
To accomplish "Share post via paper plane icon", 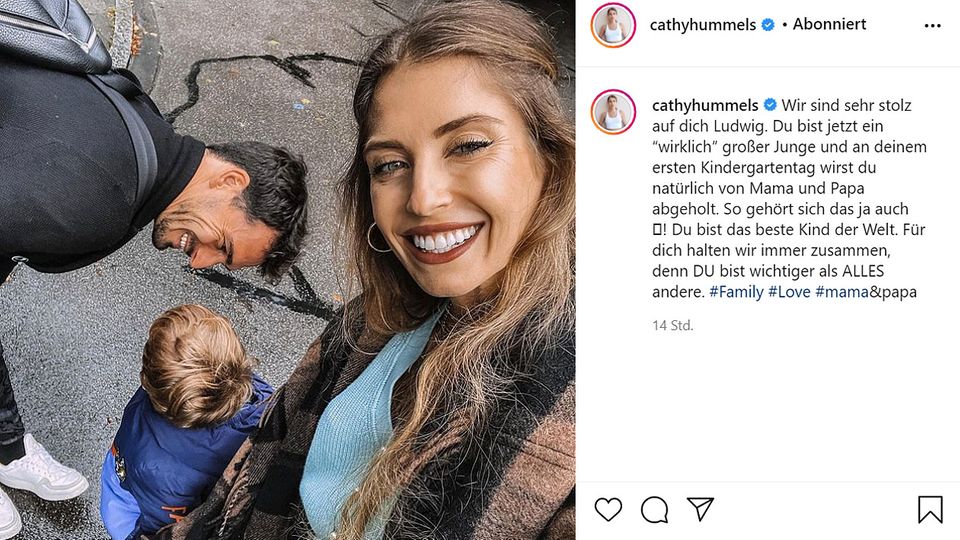I will coord(700,509).
